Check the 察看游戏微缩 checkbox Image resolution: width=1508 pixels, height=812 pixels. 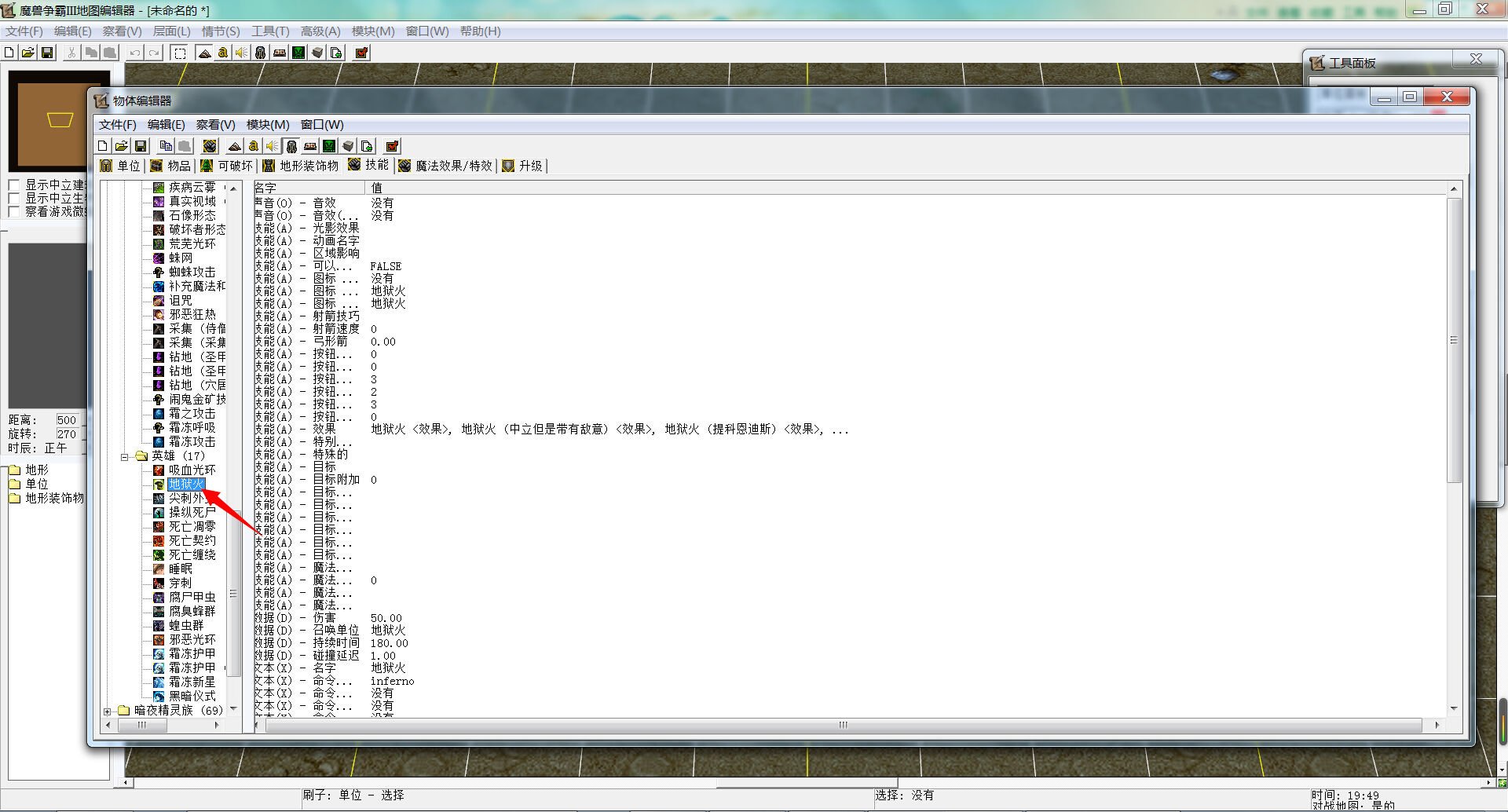[14, 212]
